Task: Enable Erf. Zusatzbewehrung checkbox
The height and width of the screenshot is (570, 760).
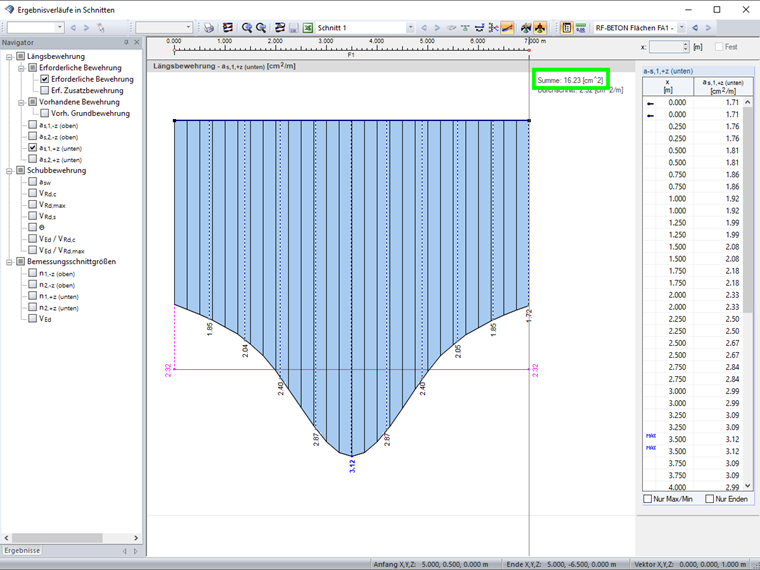Action: 45,91
